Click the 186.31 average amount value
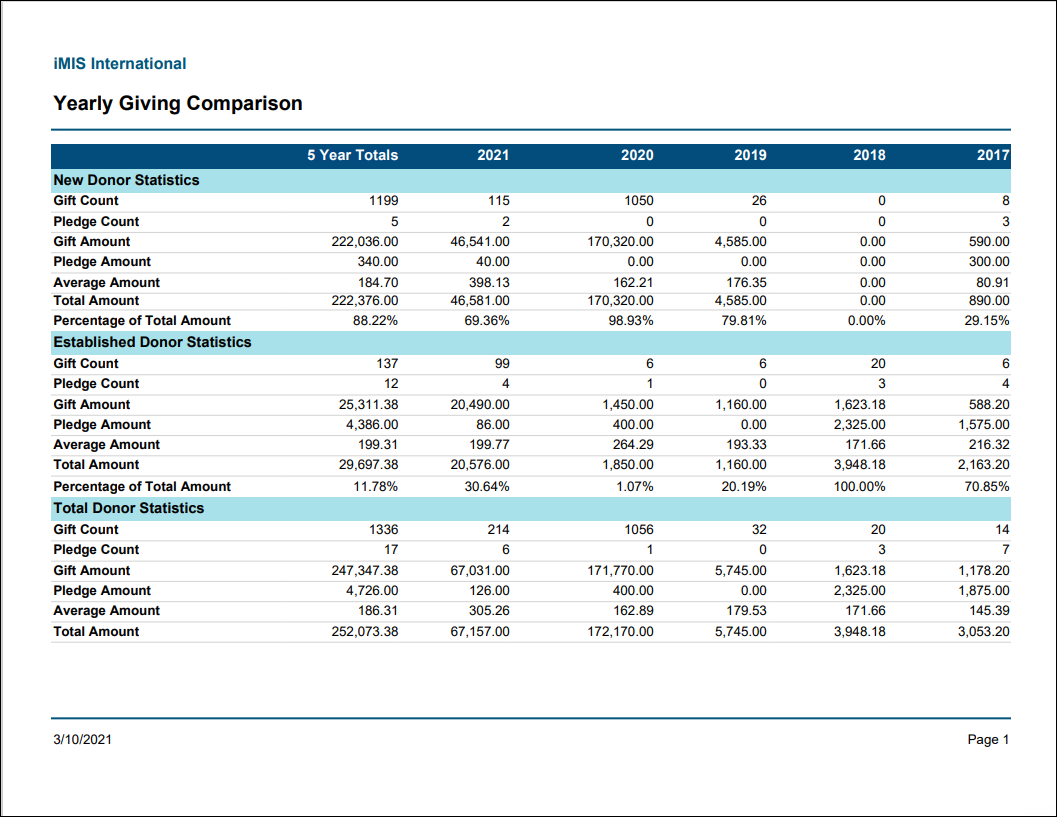This screenshot has height=817, width=1057. click(x=378, y=610)
